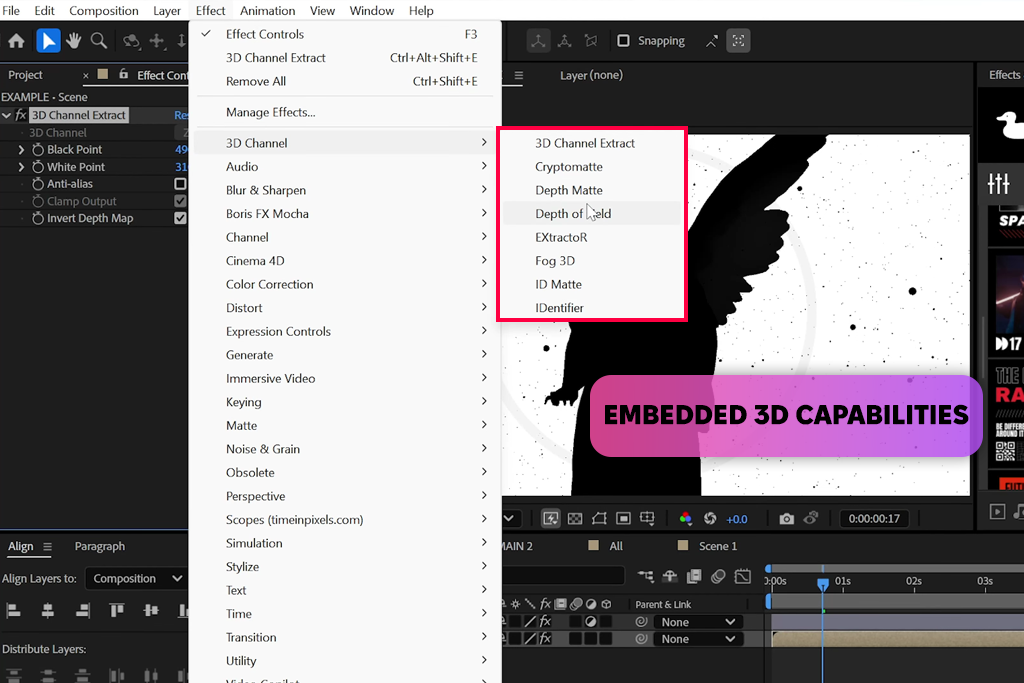Click the Snapping options expand icon
Image resolution: width=1024 pixels, height=683 pixels.
(x=711, y=41)
